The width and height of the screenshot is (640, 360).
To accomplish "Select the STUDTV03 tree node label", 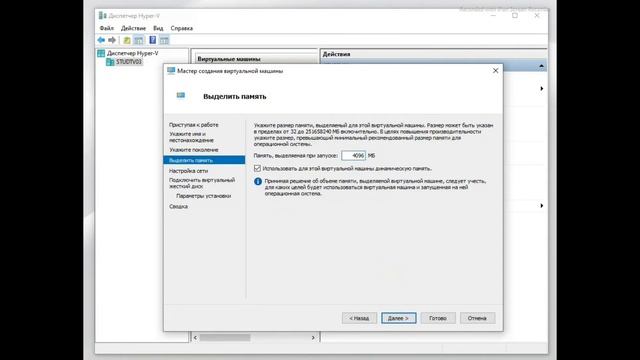I will tap(129, 62).
